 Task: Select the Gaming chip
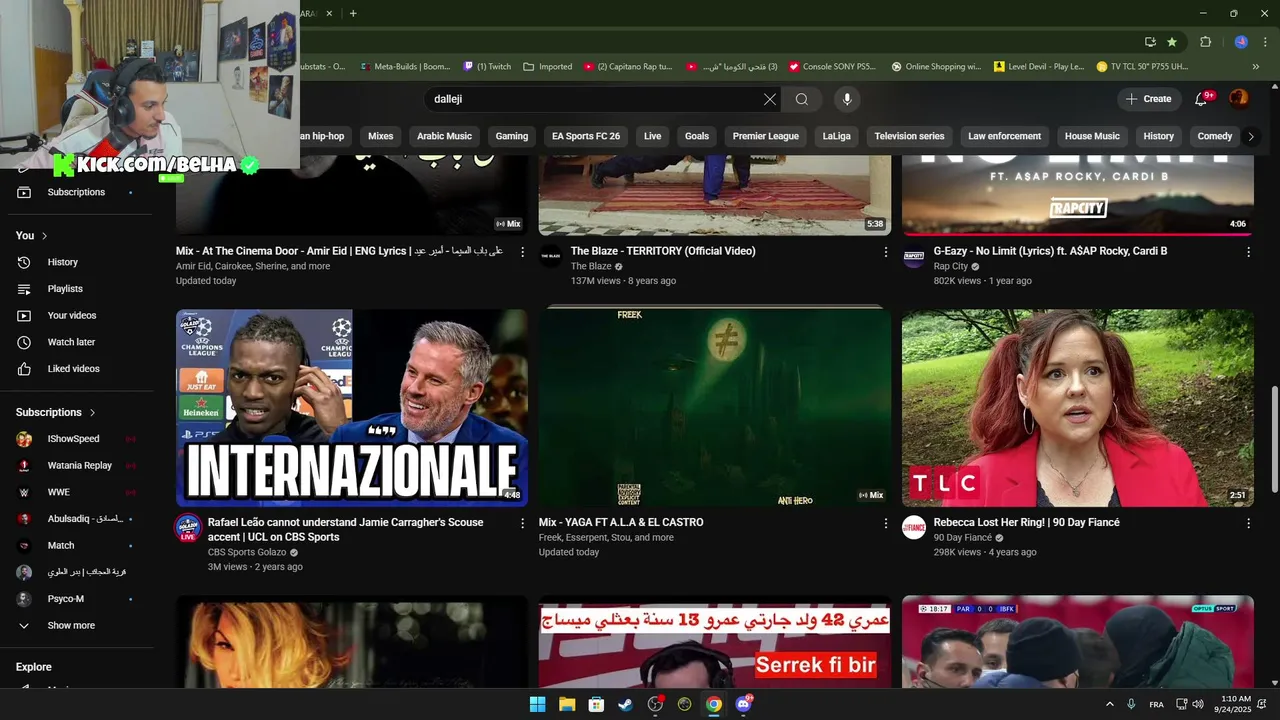click(x=512, y=136)
